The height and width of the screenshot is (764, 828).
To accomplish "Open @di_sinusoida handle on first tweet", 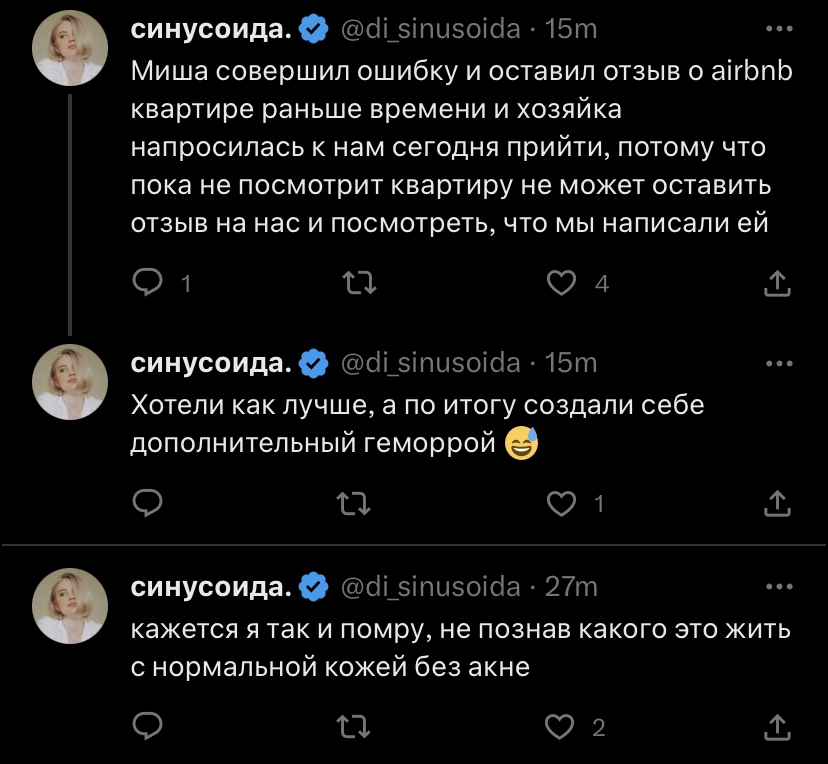I will (x=431, y=30).
